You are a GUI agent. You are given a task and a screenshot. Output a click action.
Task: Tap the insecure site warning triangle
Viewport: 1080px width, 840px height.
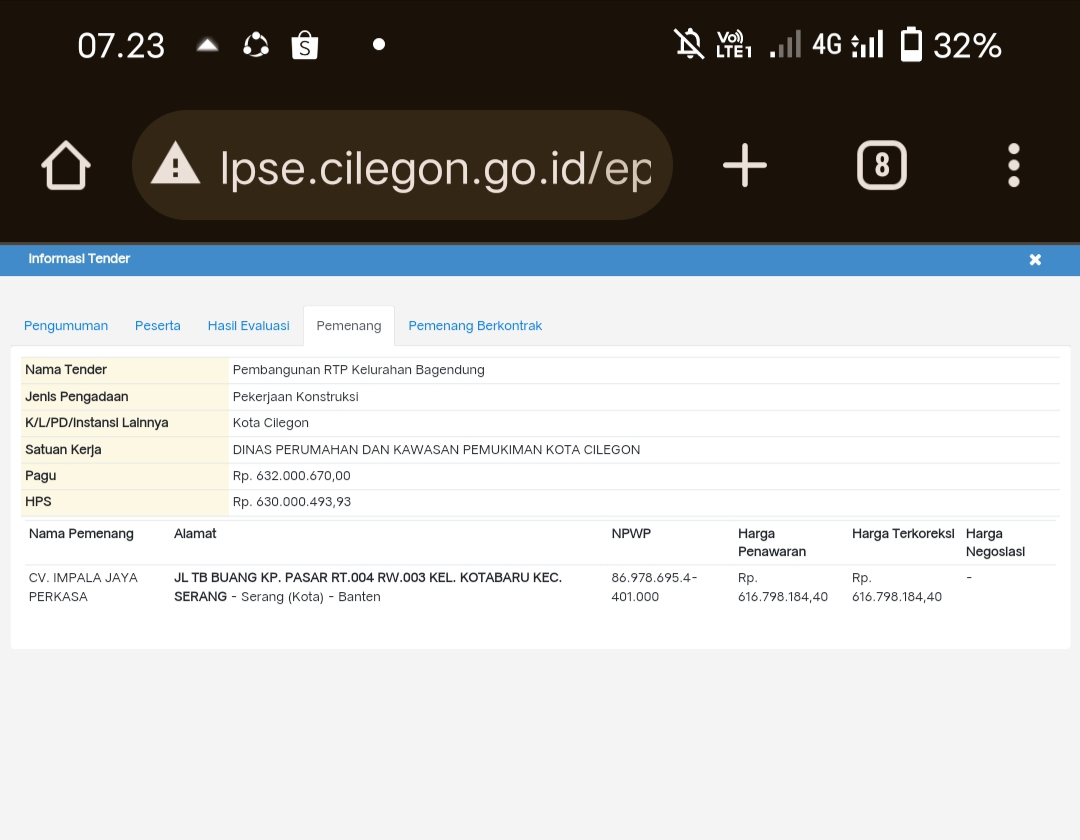tap(176, 164)
